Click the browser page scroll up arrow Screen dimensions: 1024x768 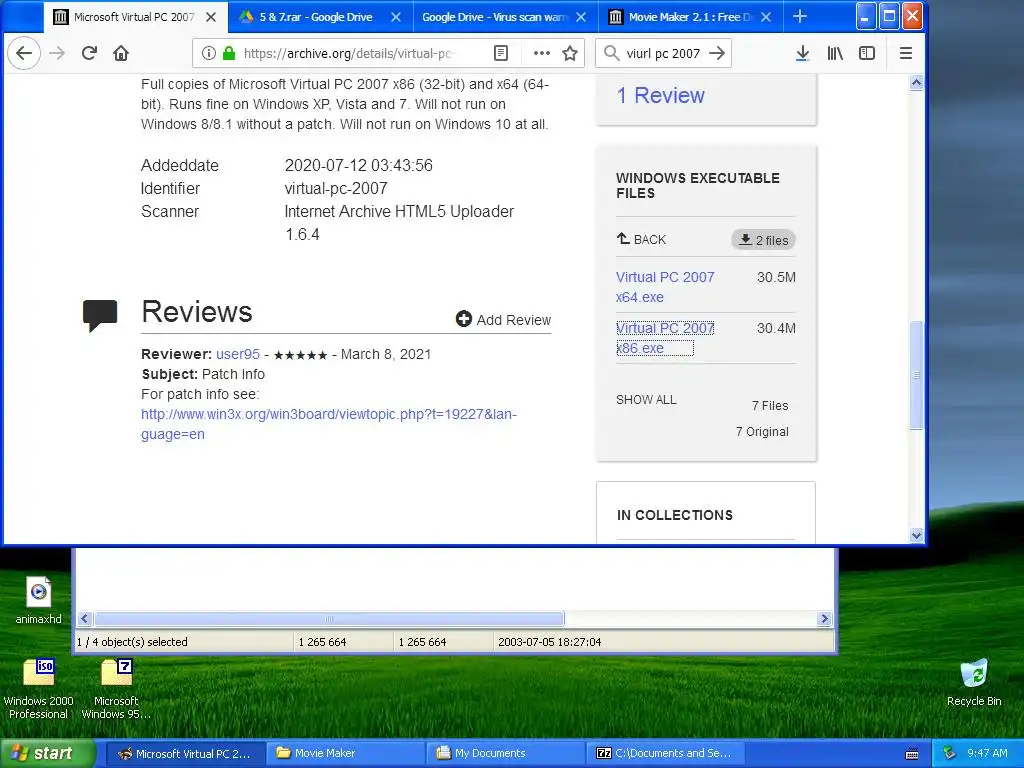(916, 83)
